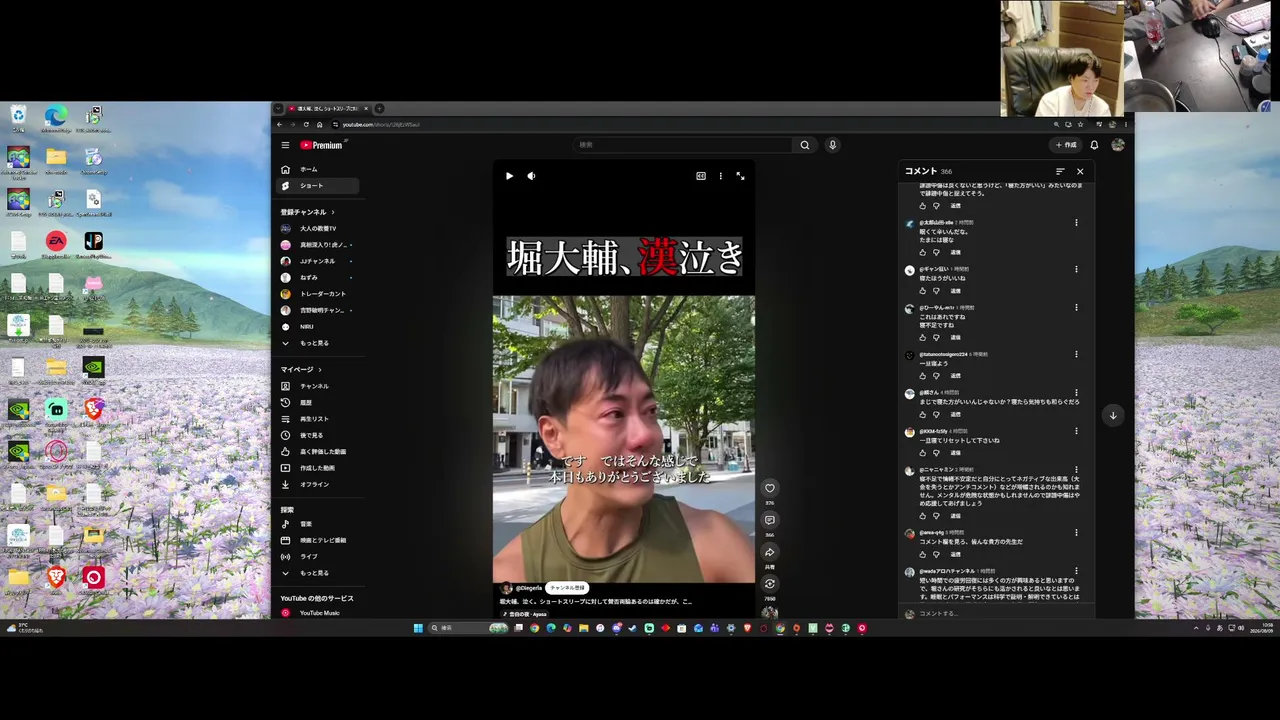Viewport: 1280px width, 720px height.
Task: Open the 大人の教養TV channel
Action: pos(316,229)
